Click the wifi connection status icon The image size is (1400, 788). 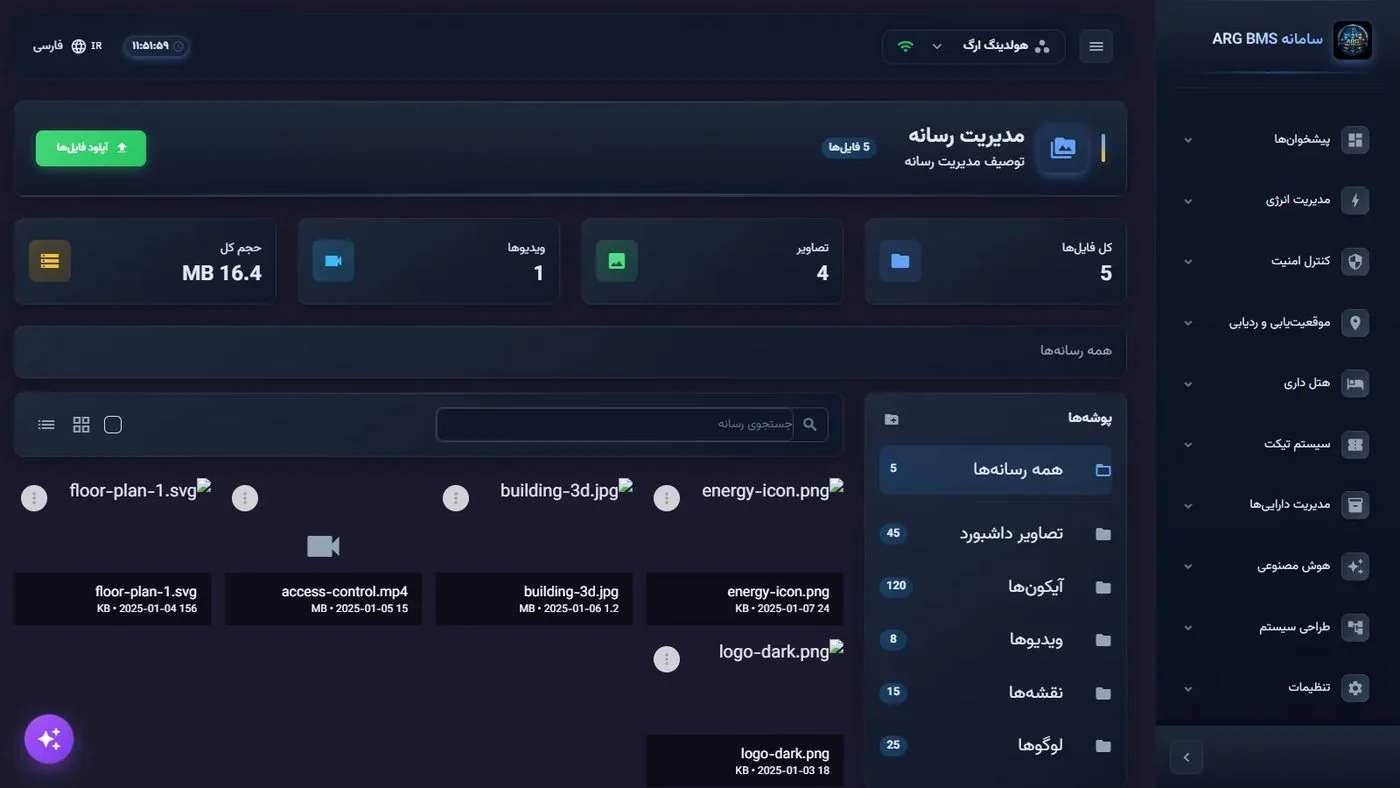click(x=905, y=46)
